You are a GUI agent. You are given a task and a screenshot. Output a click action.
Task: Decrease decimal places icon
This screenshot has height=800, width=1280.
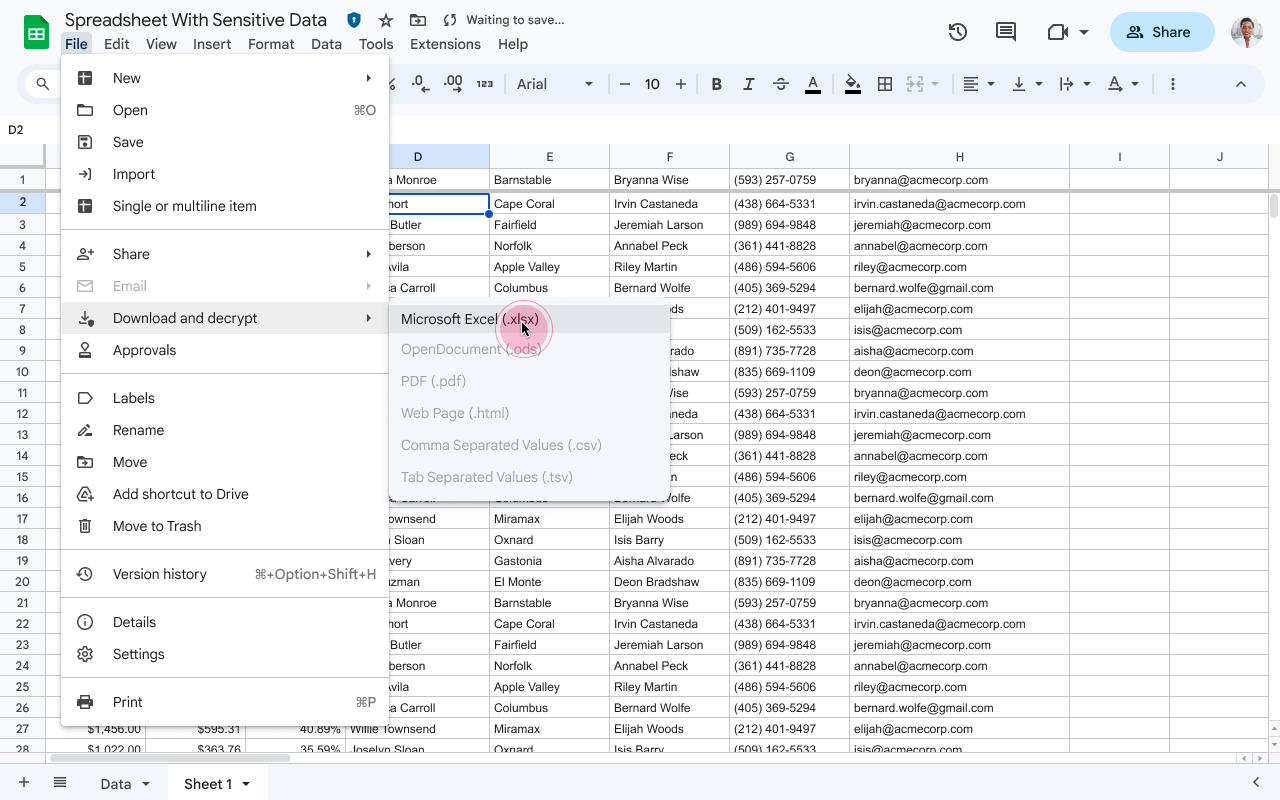[421, 84]
